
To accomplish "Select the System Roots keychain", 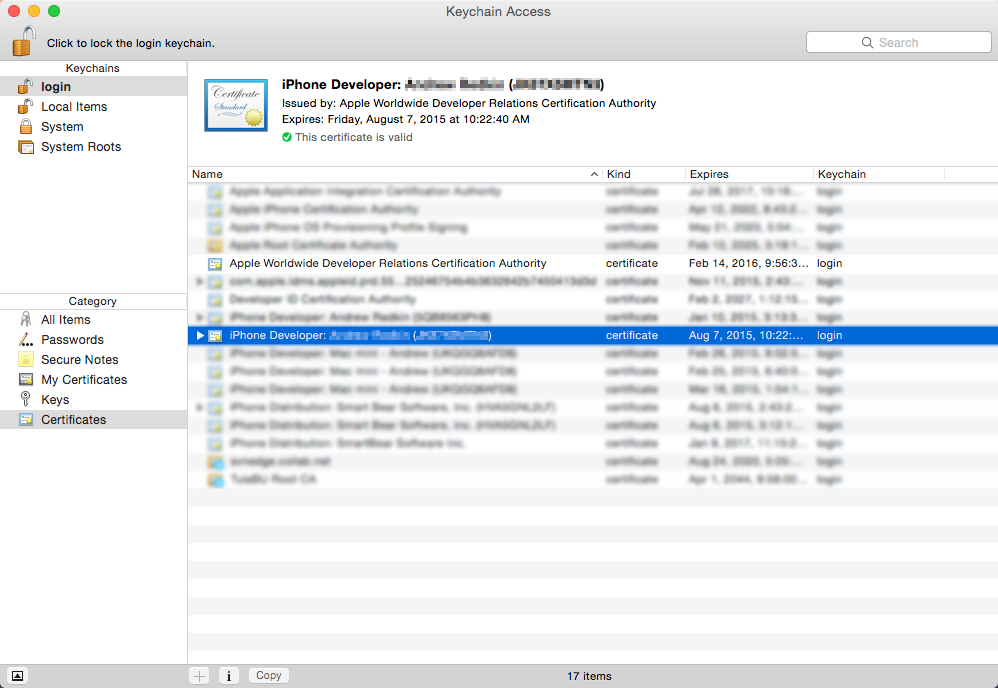I will (x=80, y=147).
